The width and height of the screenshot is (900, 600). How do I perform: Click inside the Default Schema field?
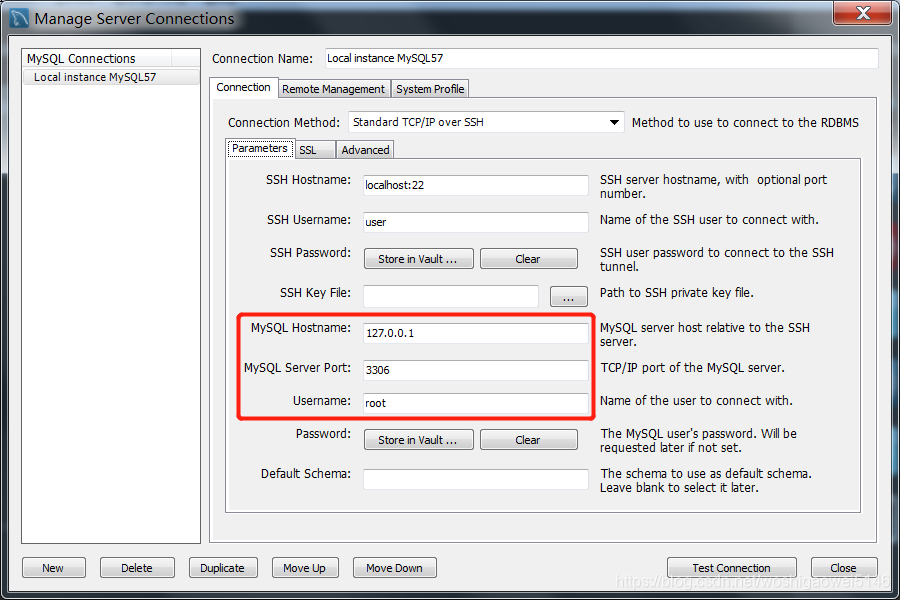pyautogui.click(x=475, y=479)
